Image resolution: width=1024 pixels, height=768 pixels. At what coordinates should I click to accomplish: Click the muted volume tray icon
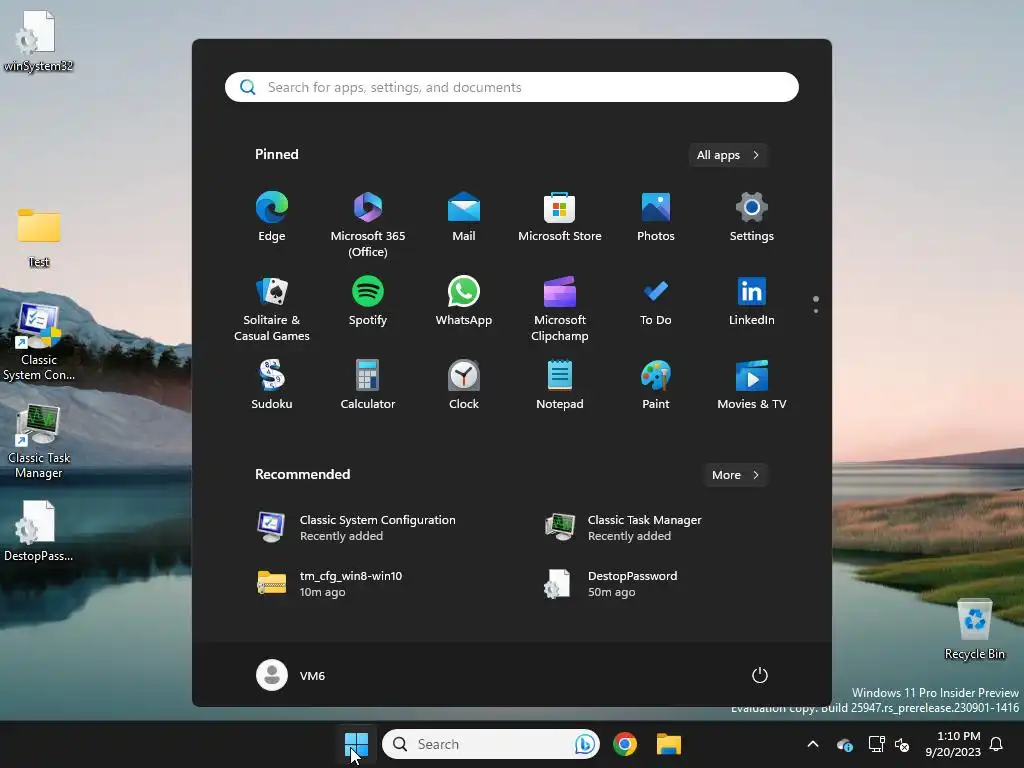[902, 744]
